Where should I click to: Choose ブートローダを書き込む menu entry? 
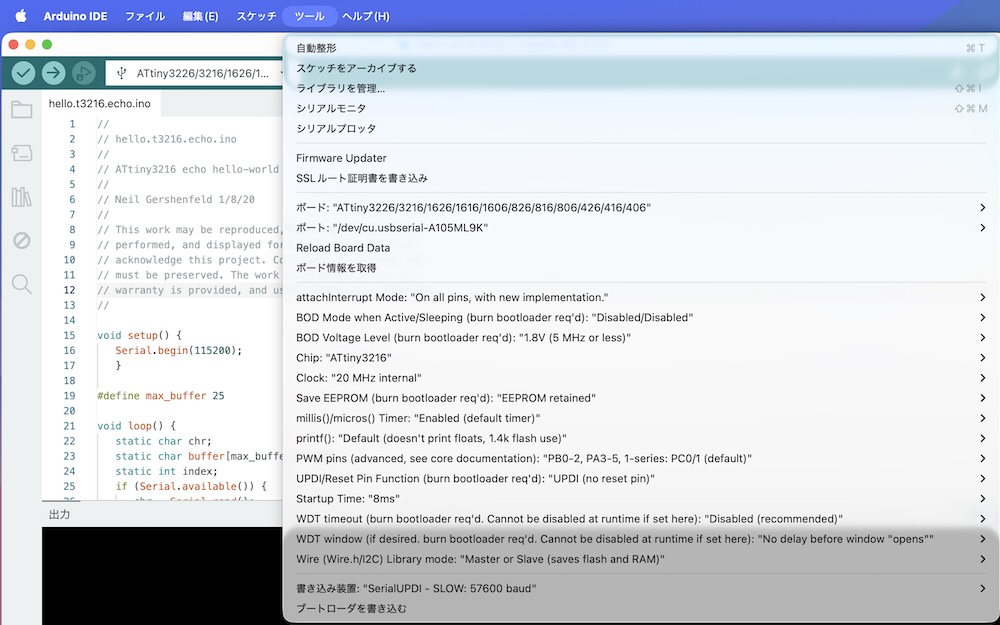click(351, 608)
